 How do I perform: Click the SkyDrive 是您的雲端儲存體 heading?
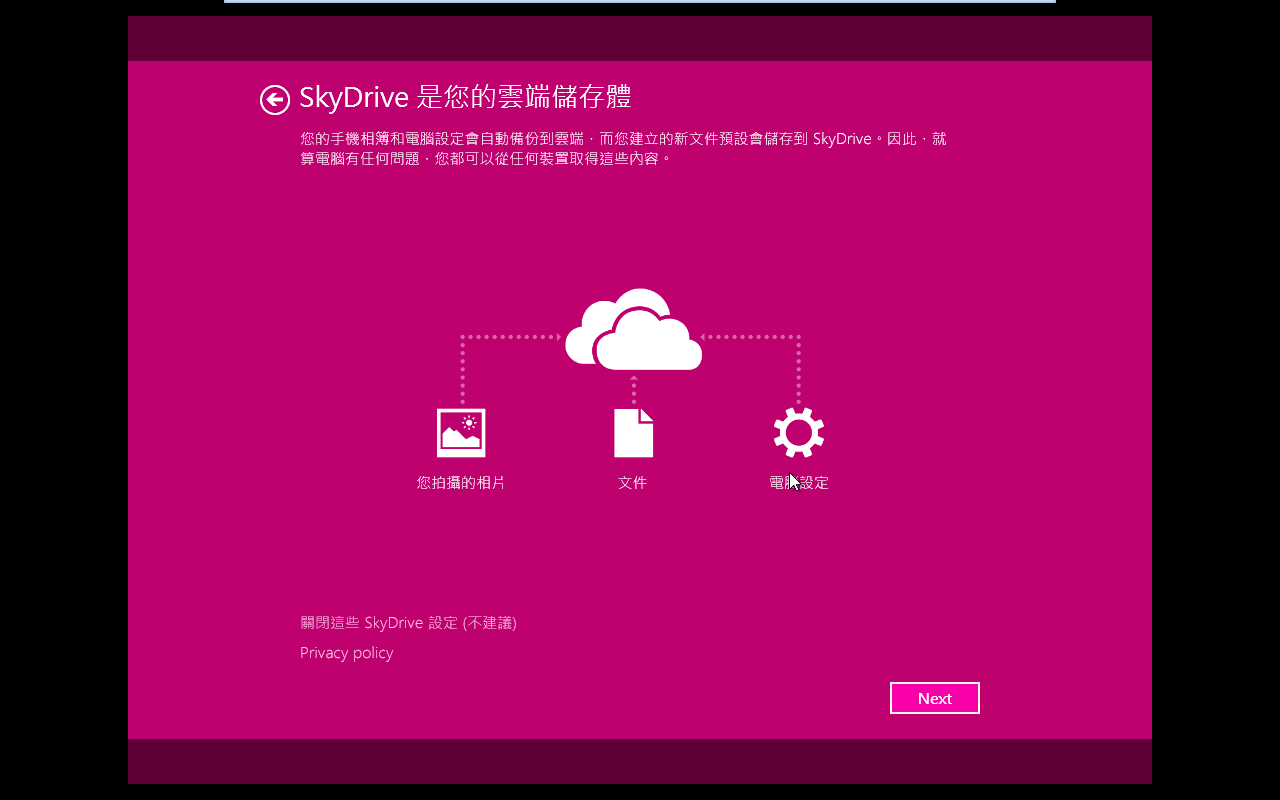coord(465,98)
